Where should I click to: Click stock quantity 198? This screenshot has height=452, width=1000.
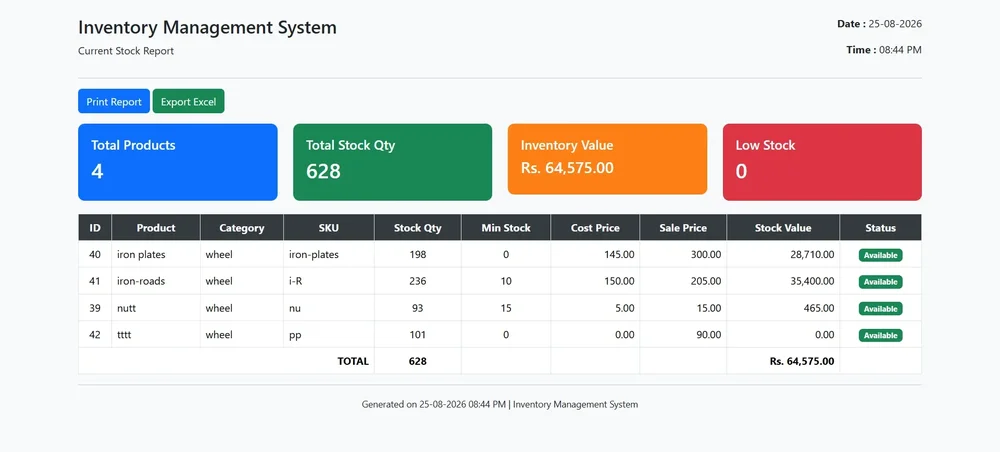point(418,254)
